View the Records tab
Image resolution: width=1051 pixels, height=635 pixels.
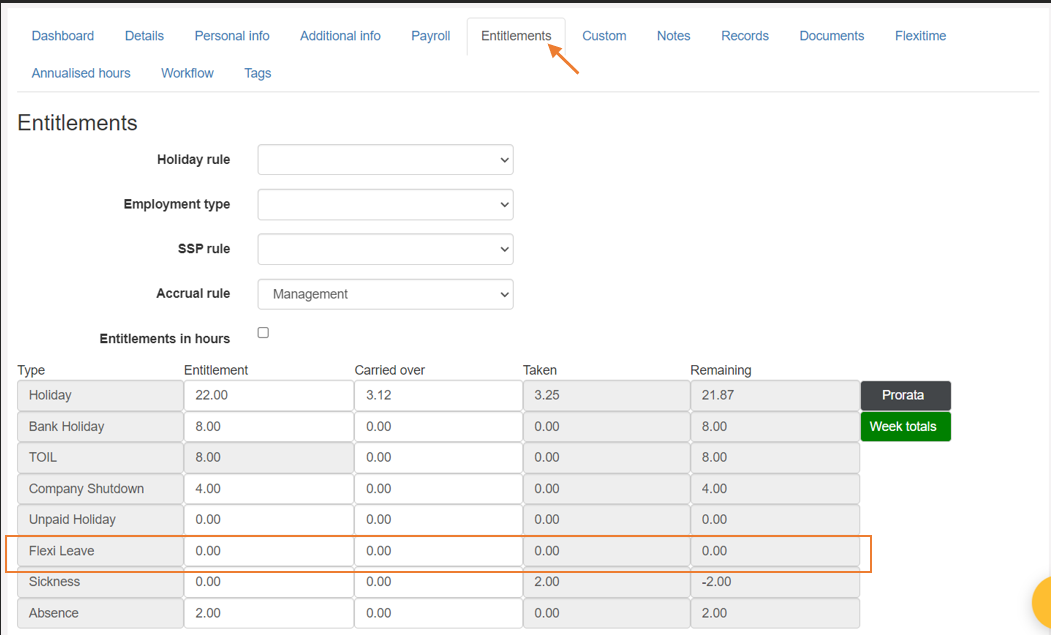point(744,35)
